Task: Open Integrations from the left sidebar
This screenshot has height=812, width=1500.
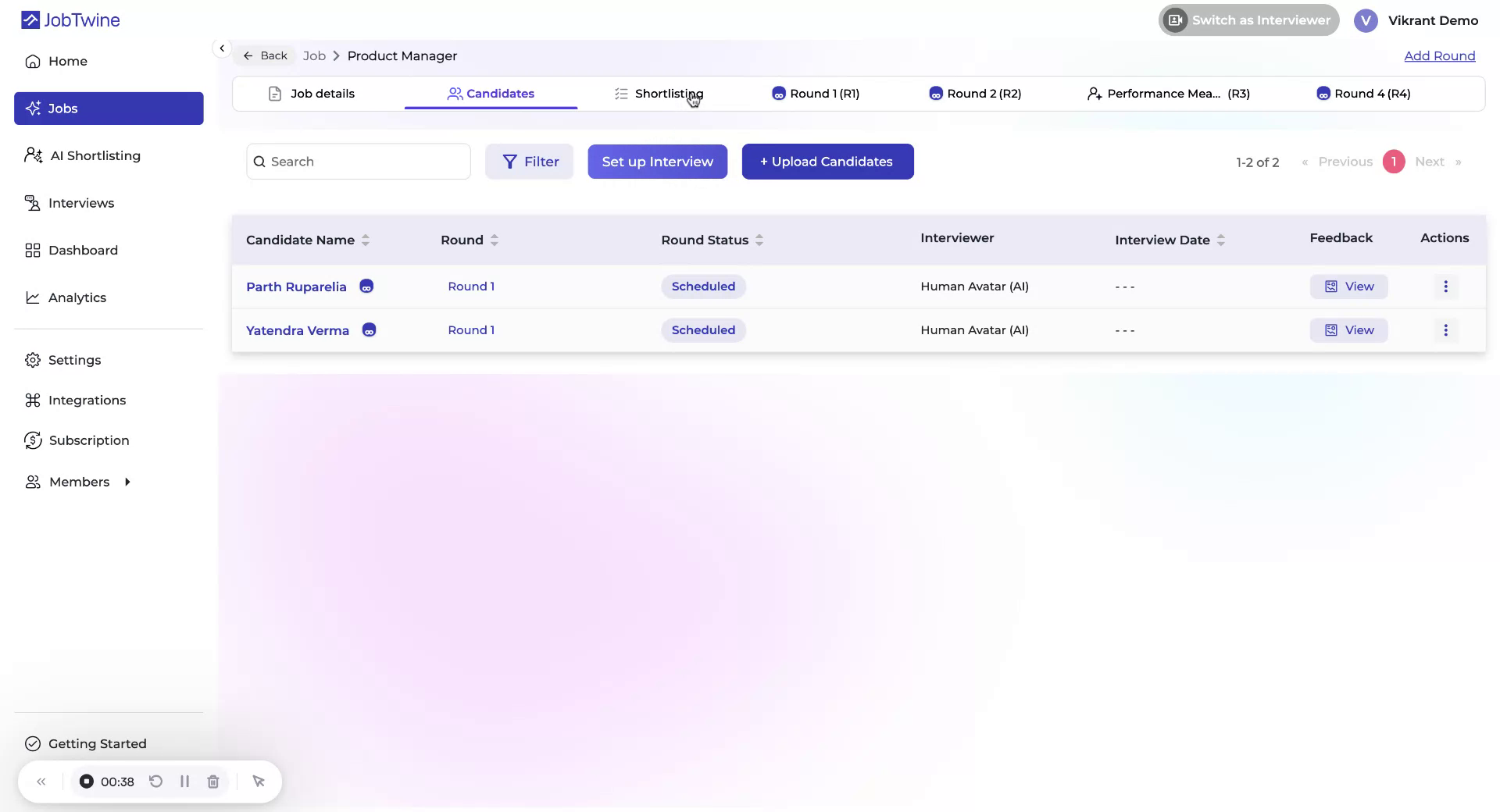Action: pyautogui.click(x=87, y=400)
